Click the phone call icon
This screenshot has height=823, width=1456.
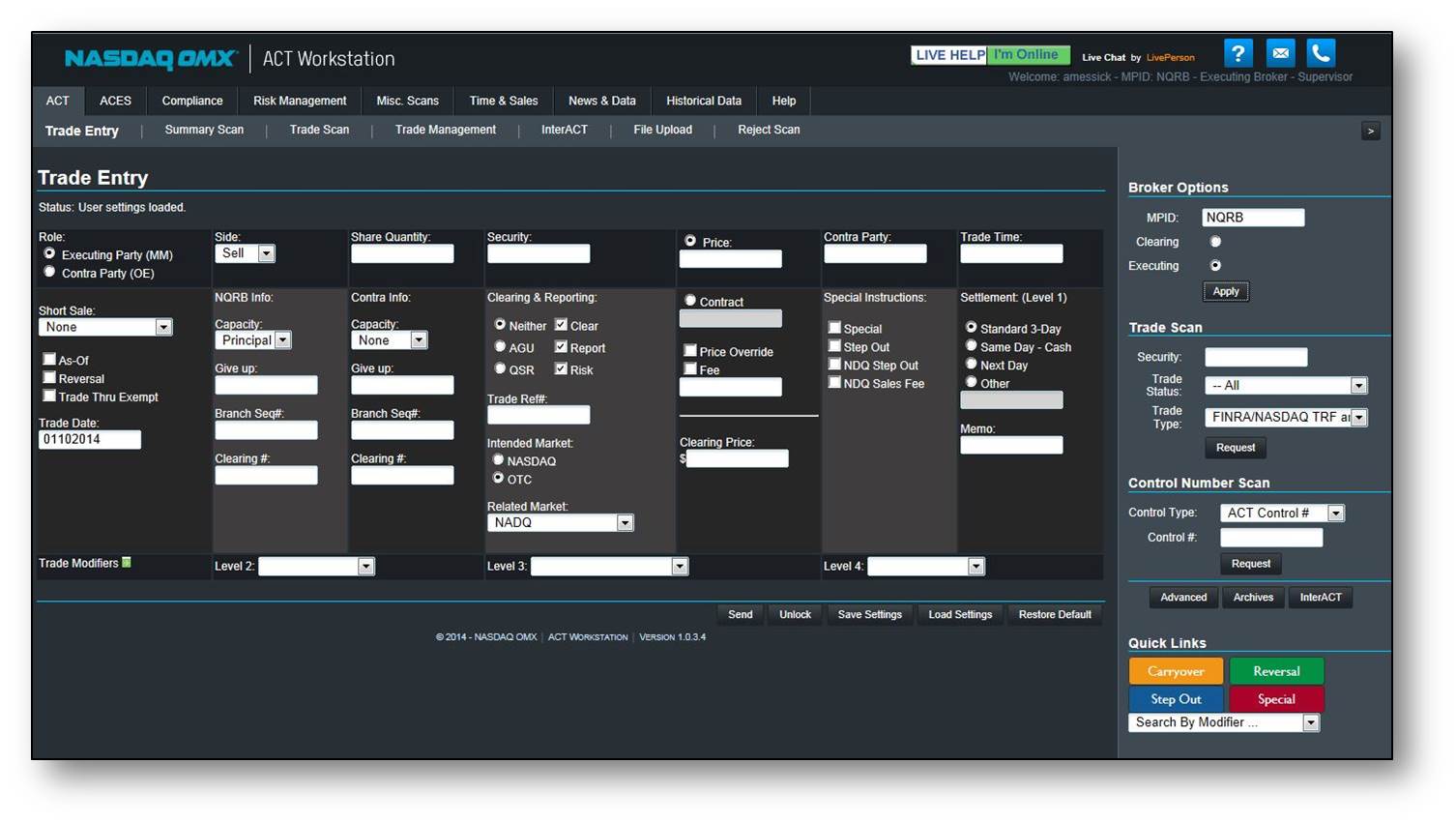(1321, 53)
